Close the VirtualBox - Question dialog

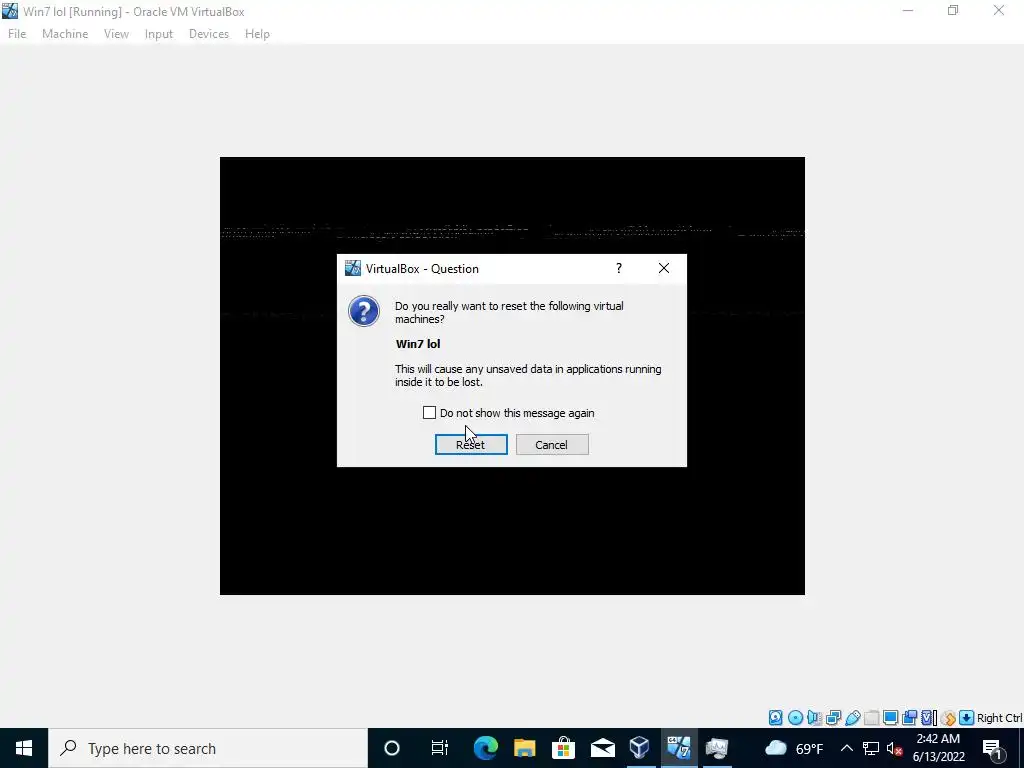click(x=664, y=268)
